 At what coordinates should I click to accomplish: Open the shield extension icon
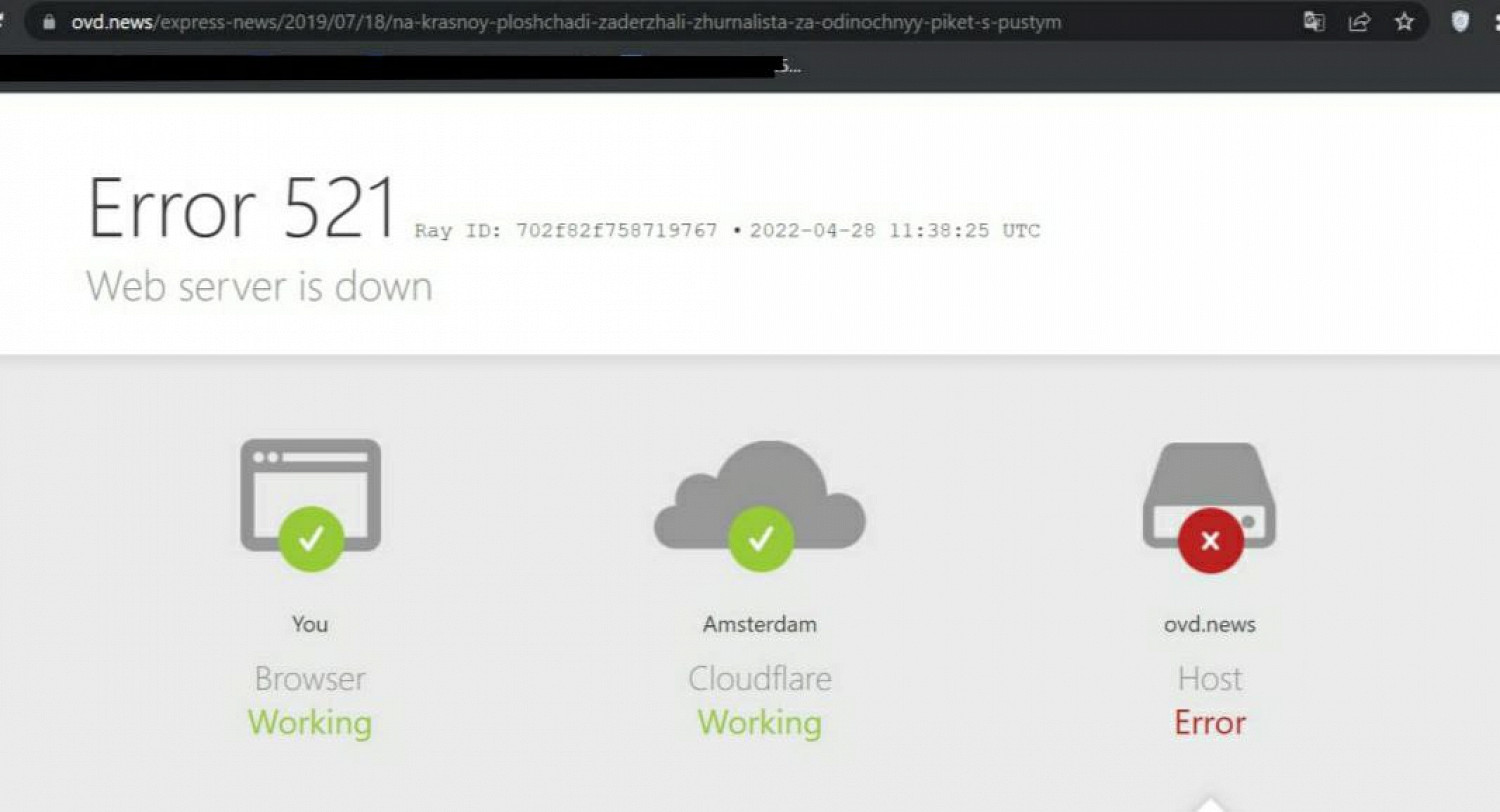point(1460,21)
